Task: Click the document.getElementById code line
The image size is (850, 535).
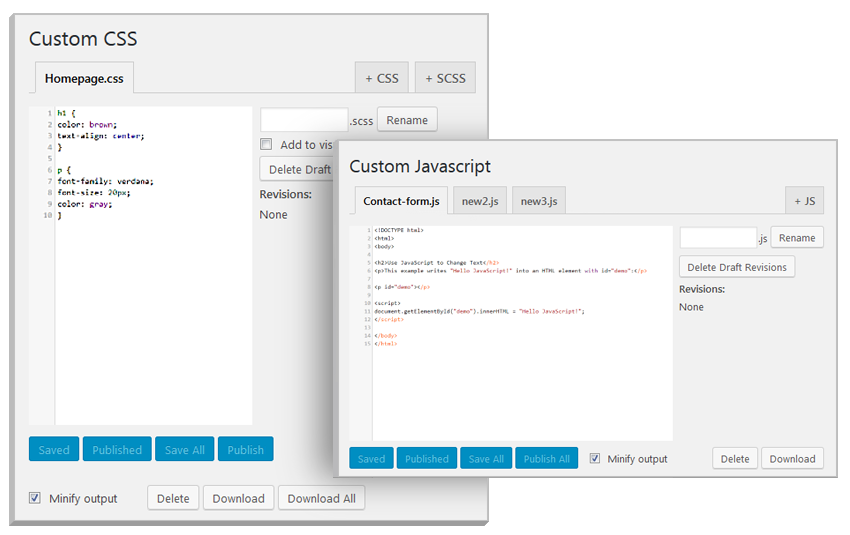Action: coord(479,311)
